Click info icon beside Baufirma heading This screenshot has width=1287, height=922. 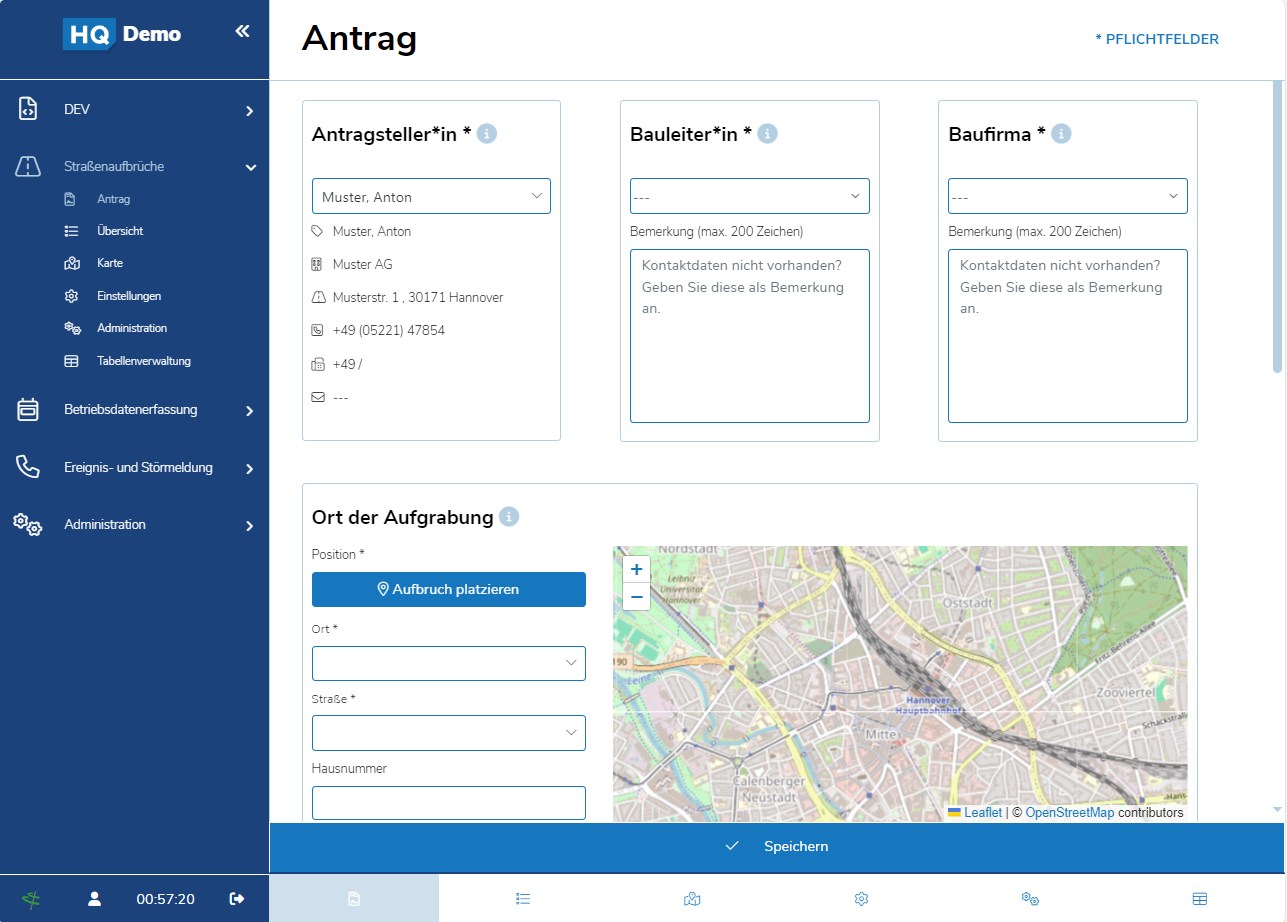1061,133
